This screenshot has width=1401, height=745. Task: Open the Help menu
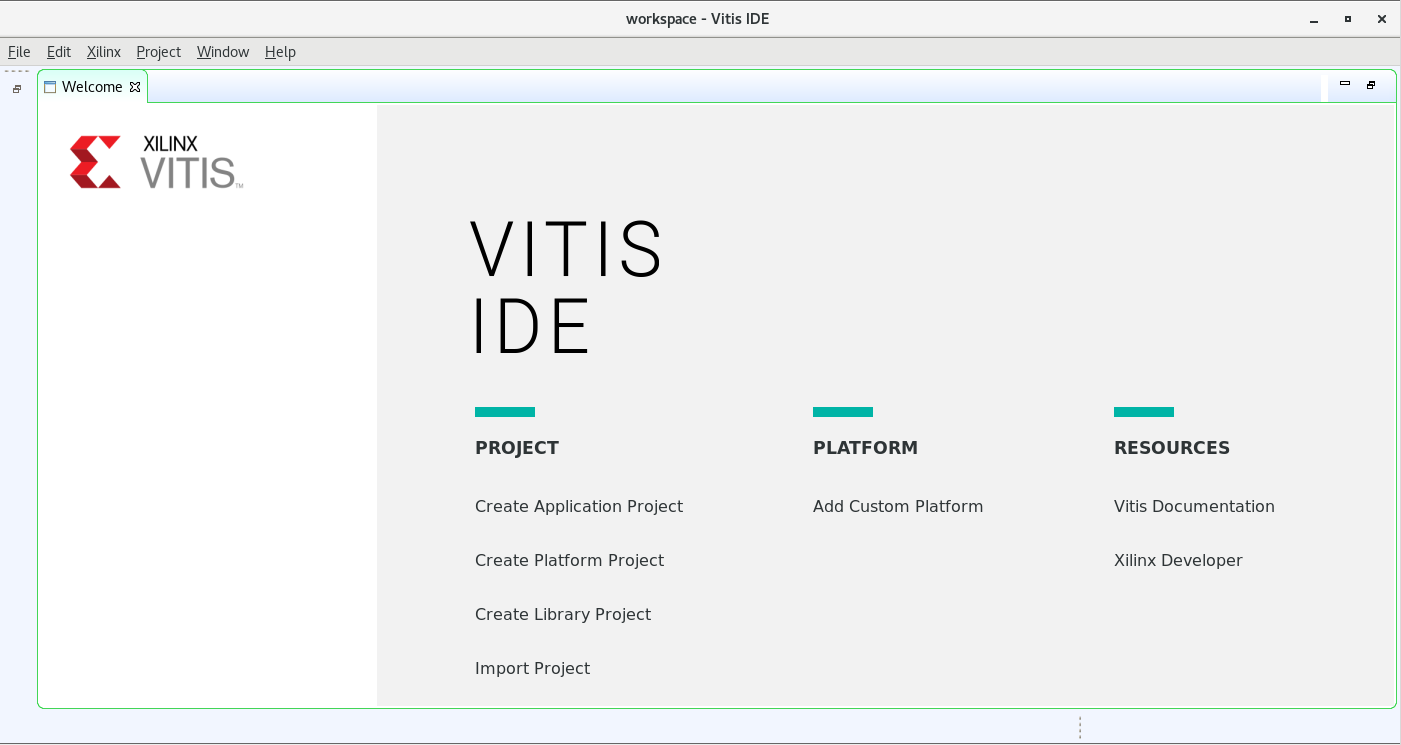pyautogui.click(x=280, y=52)
